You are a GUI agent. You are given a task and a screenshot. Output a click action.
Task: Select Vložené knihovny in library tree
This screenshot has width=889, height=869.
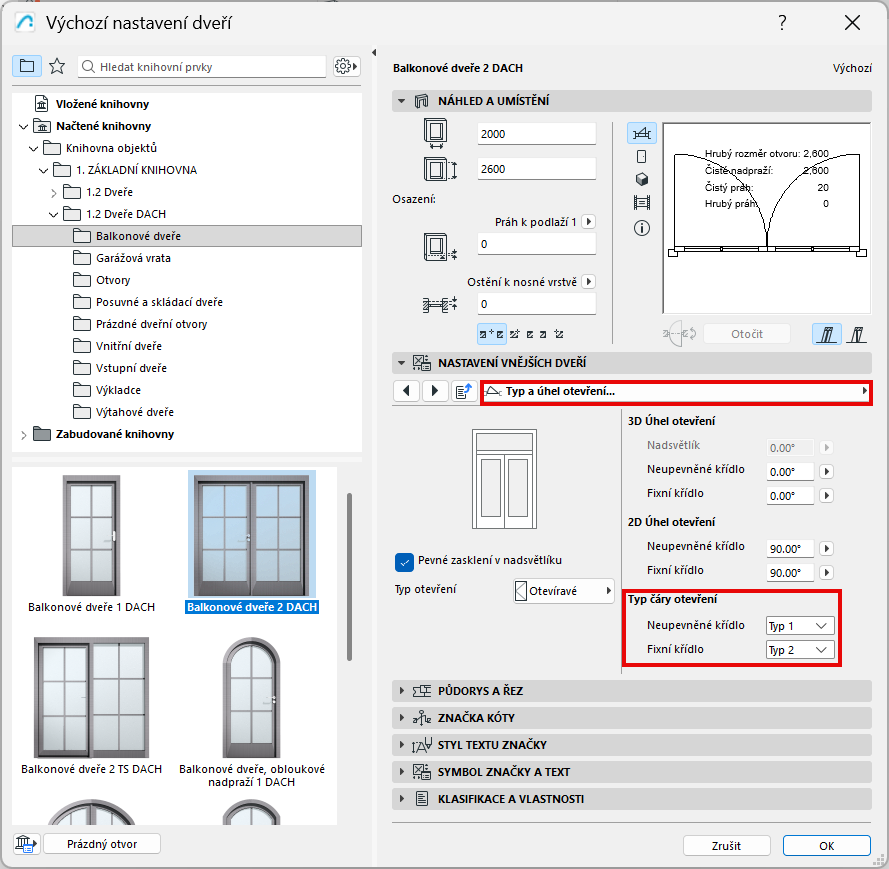(x=102, y=104)
